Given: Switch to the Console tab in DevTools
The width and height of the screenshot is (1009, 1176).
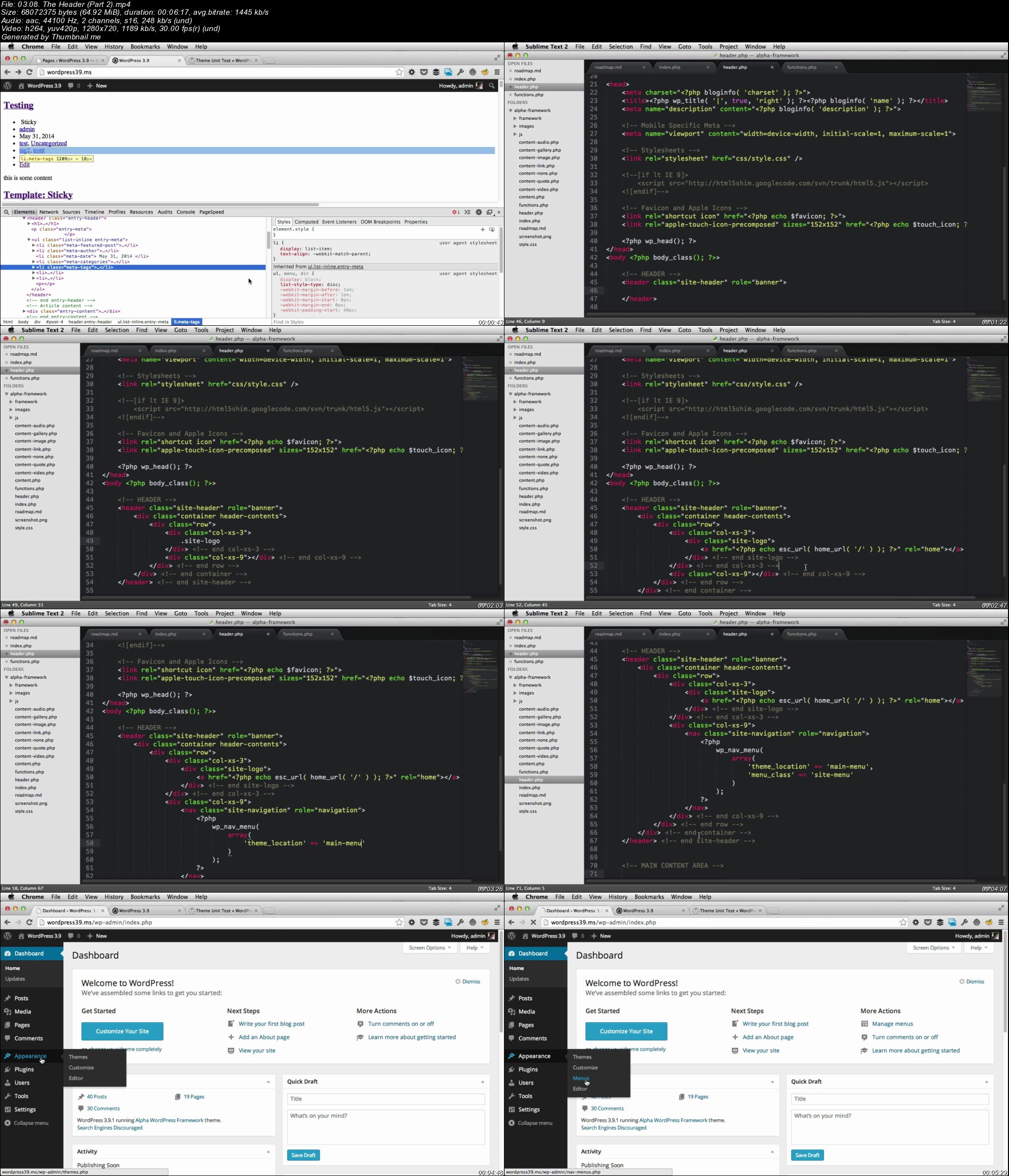Looking at the screenshot, I should click(186, 212).
